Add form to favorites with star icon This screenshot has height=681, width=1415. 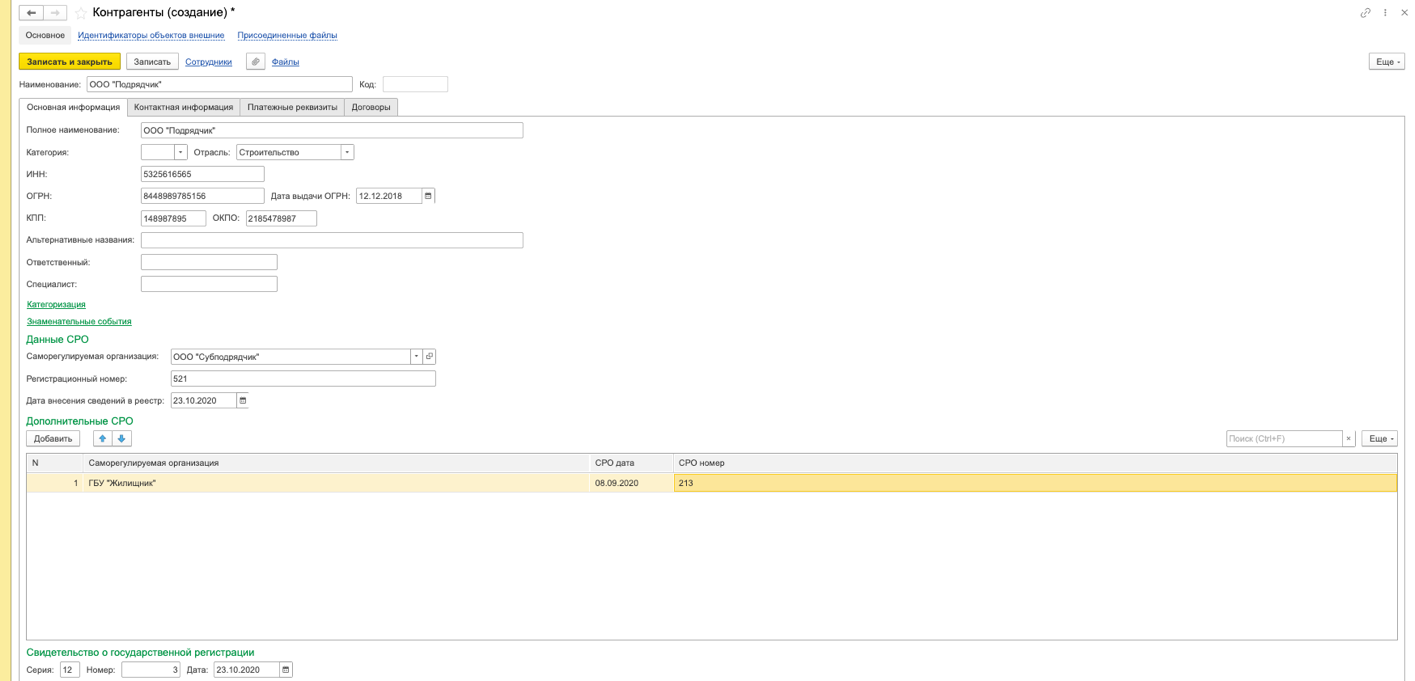[x=81, y=13]
